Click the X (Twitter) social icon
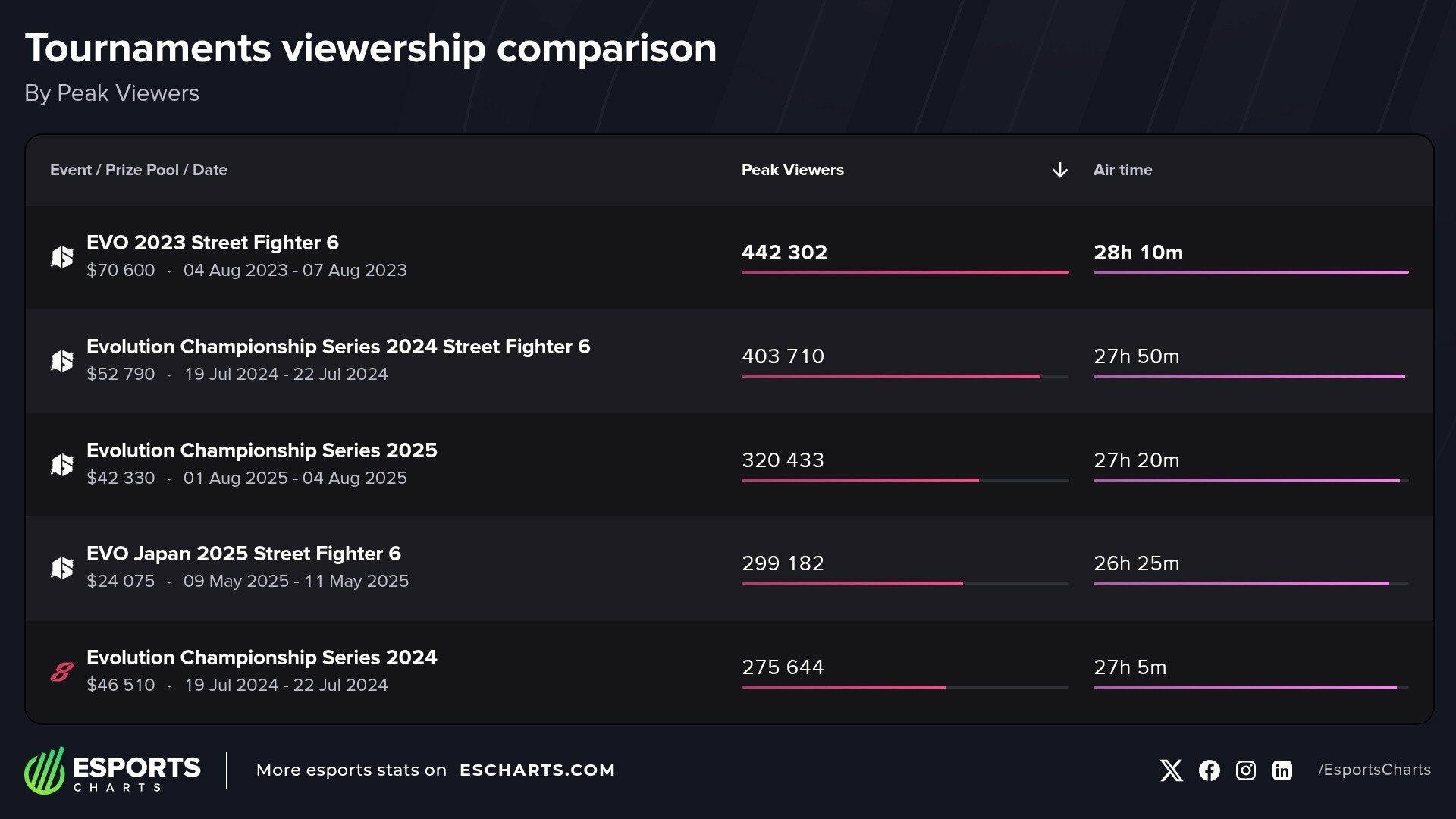Viewport: 1456px width, 819px height. (x=1171, y=770)
